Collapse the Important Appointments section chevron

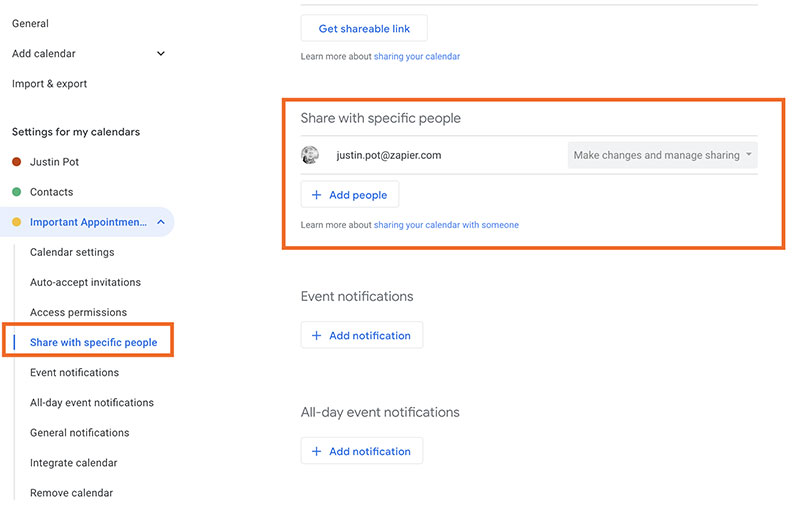tap(161, 222)
